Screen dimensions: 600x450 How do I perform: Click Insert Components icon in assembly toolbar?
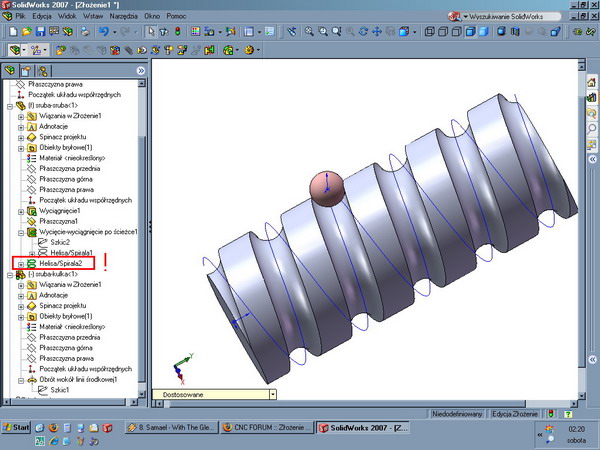click(x=60, y=50)
